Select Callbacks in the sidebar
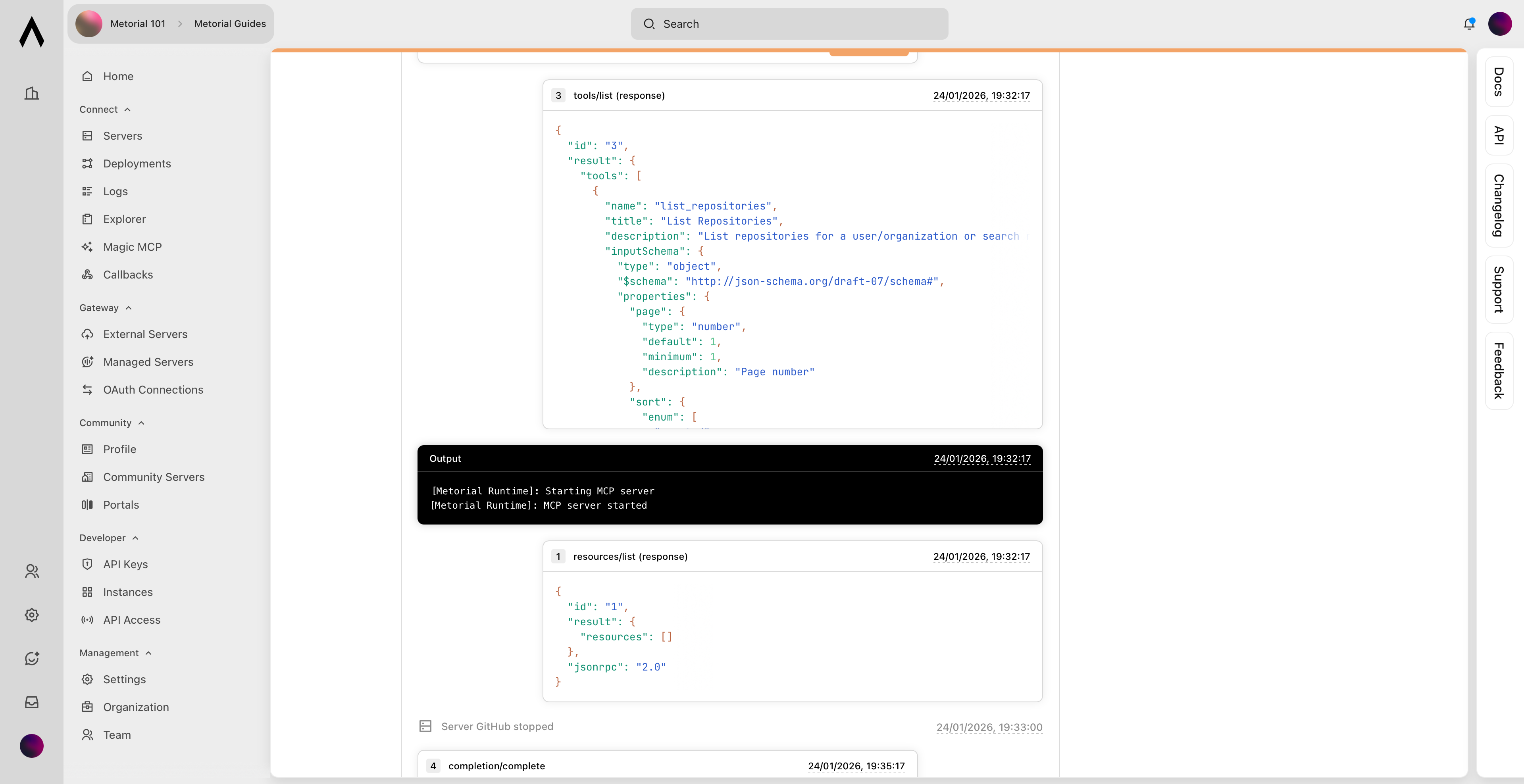Screen dimensions: 1524x784 pyautogui.click(x=127, y=274)
